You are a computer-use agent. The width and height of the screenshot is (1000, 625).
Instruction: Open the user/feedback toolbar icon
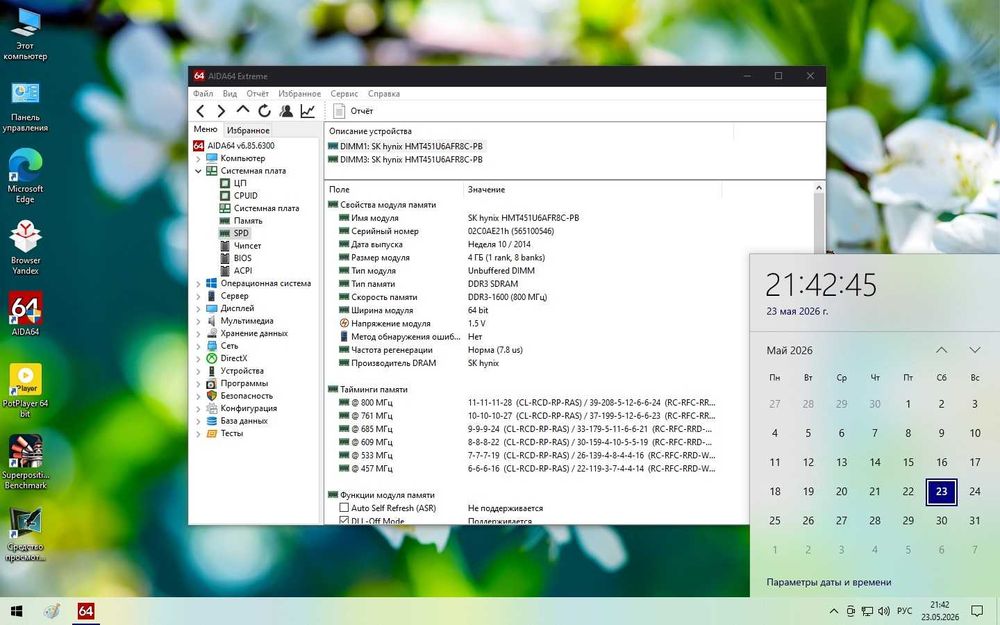(x=286, y=111)
